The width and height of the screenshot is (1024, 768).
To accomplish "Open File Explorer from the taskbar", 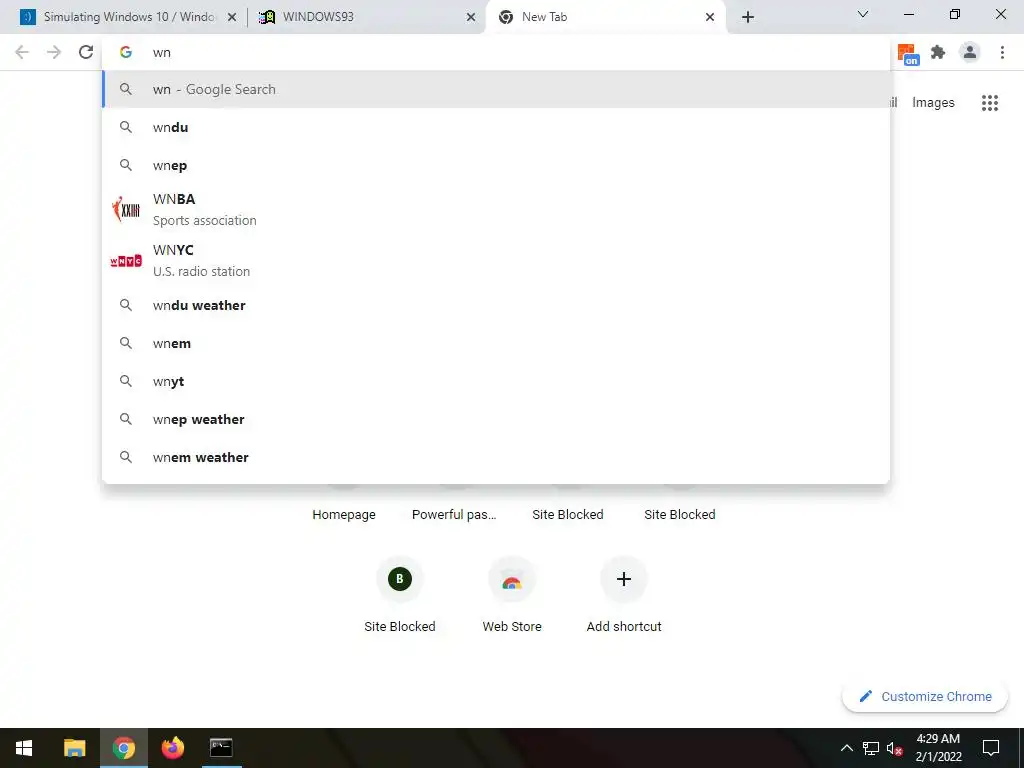I will [x=74, y=748].
